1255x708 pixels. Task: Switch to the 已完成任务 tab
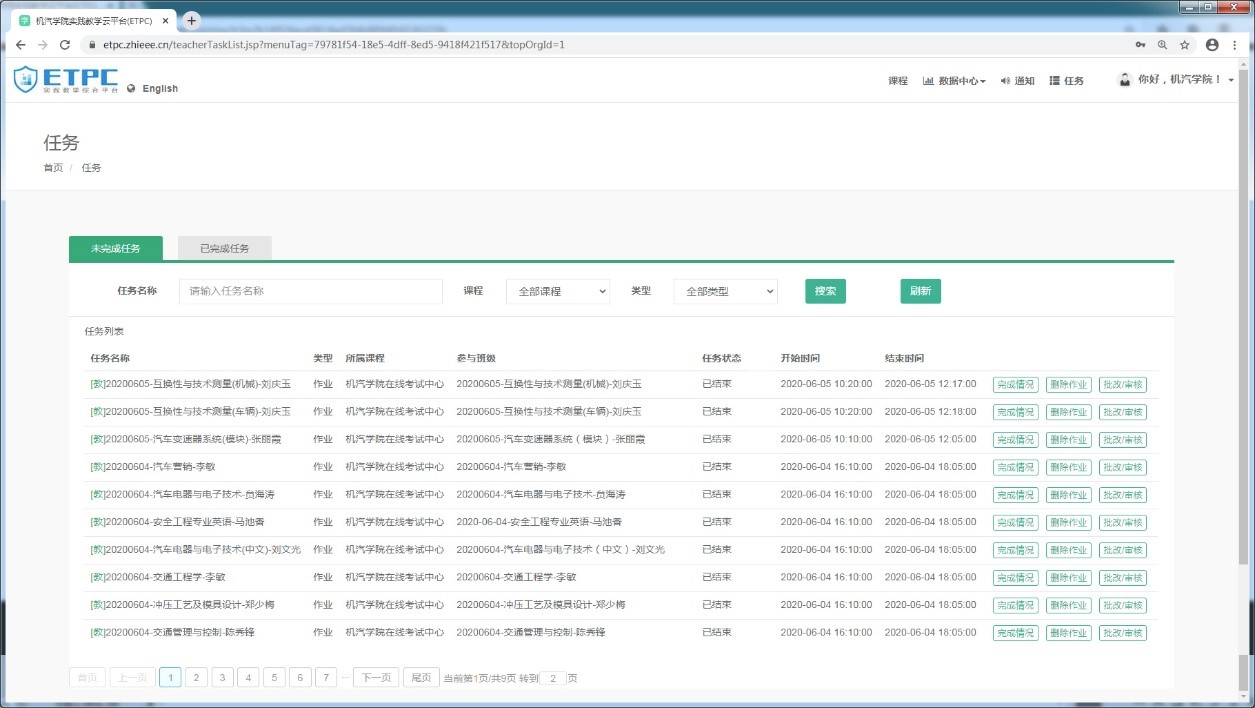click(223, 248)
